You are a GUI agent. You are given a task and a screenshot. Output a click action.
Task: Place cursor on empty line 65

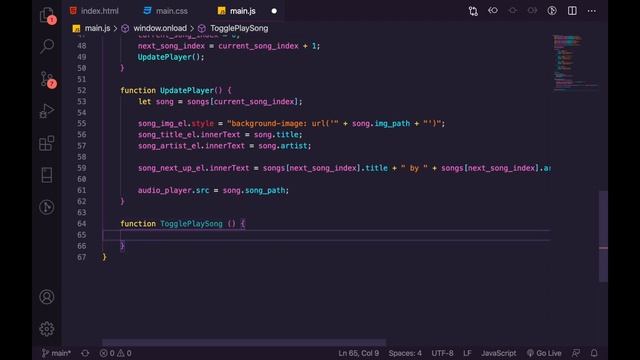(x=327, y=235)
